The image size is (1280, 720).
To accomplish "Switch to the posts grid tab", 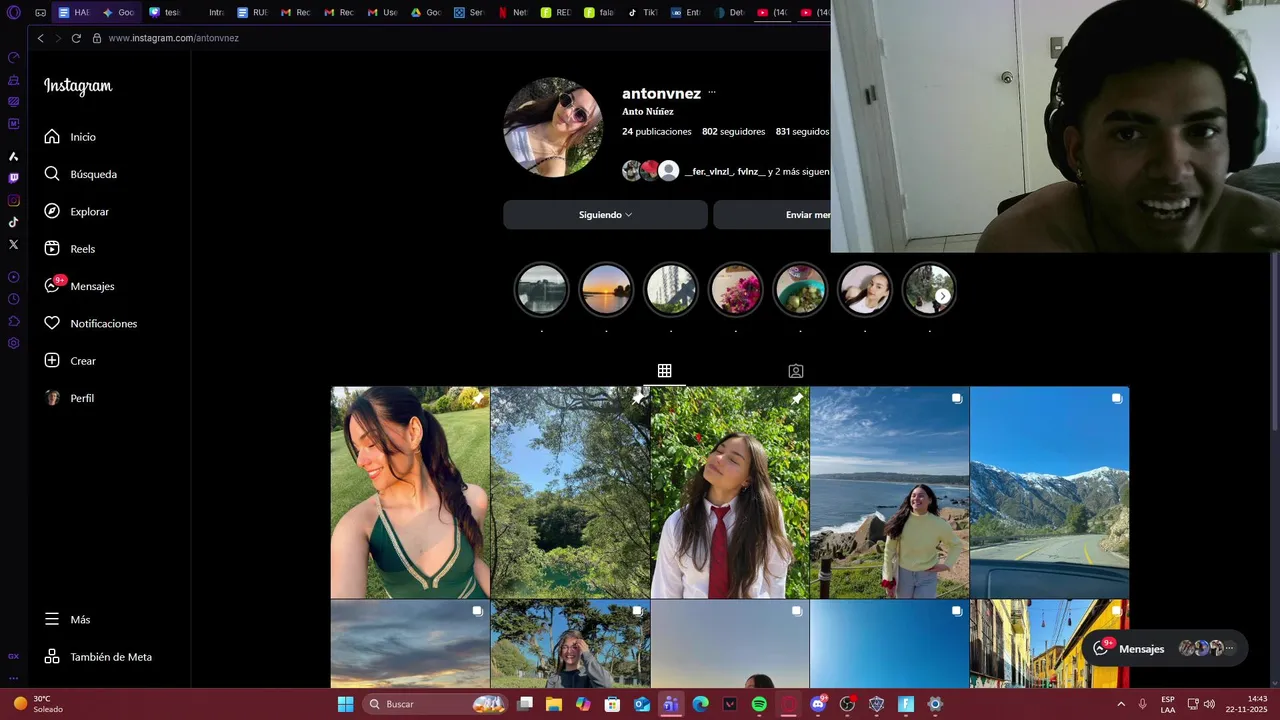I will point(664,371).
